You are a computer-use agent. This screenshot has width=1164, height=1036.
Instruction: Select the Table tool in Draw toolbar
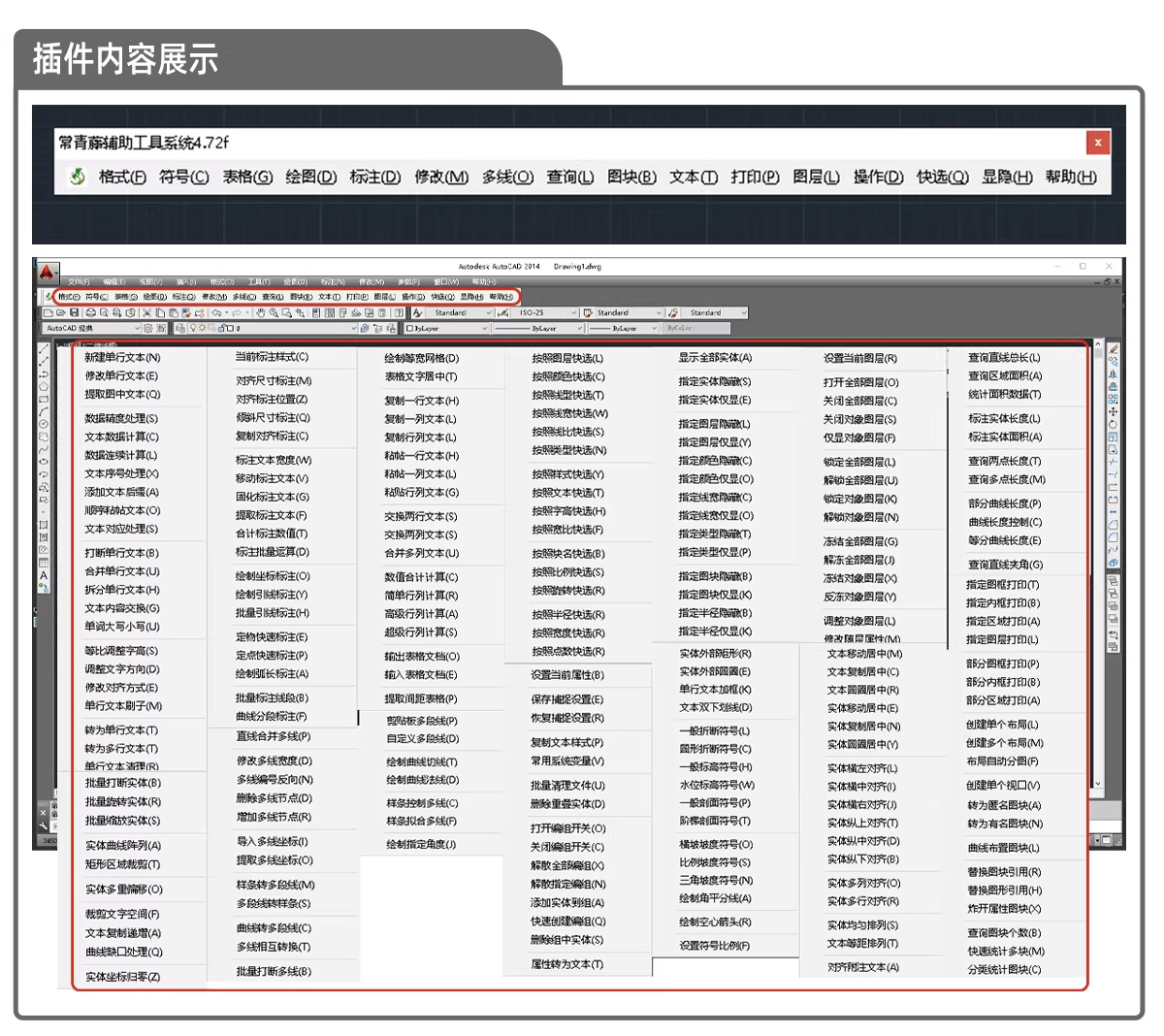44,563
